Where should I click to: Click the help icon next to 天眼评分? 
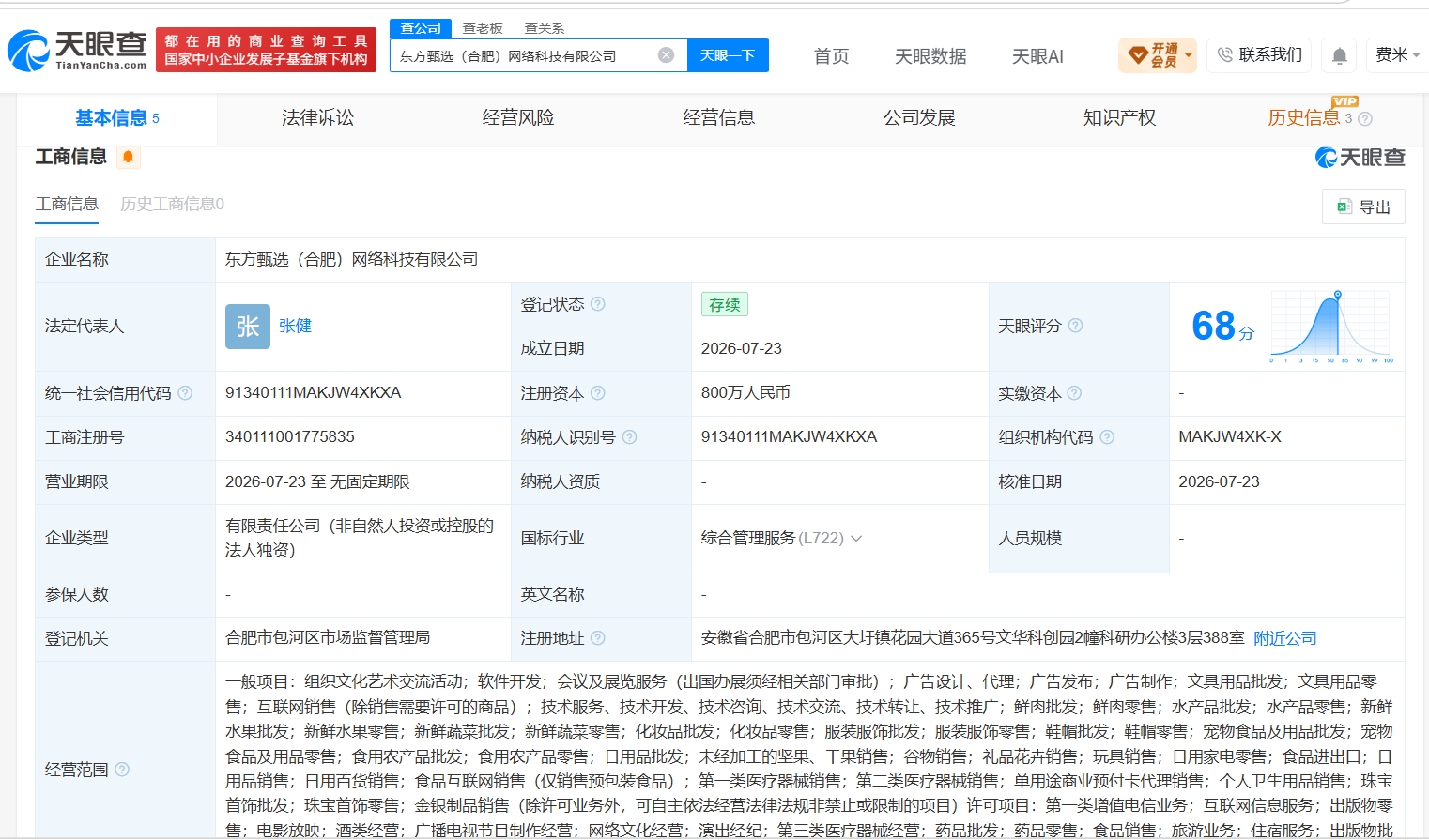pyautogui.click(x=1076, y=326)
